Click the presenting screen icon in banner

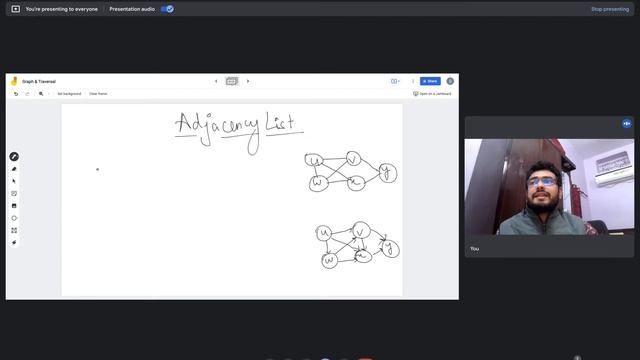(x=16, y=9)
